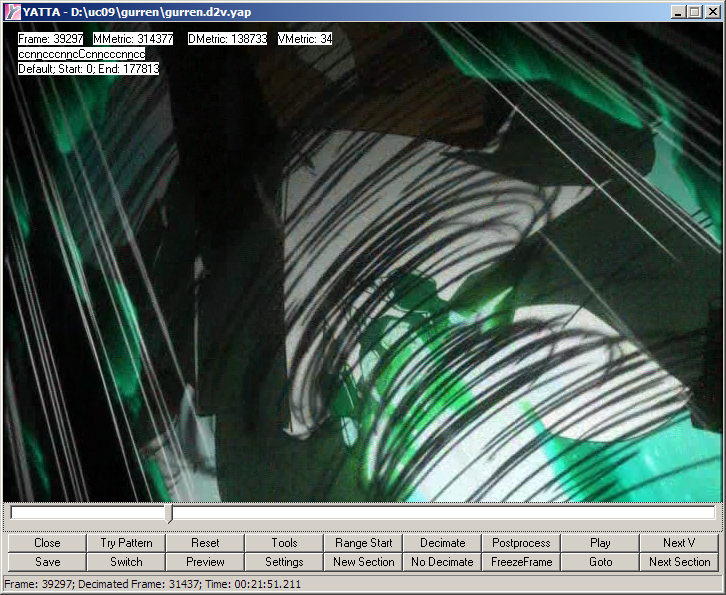Click the 'VMetric: 34' overlay label
This screenshot has width=726, height=595.
[x=305, y=39]
